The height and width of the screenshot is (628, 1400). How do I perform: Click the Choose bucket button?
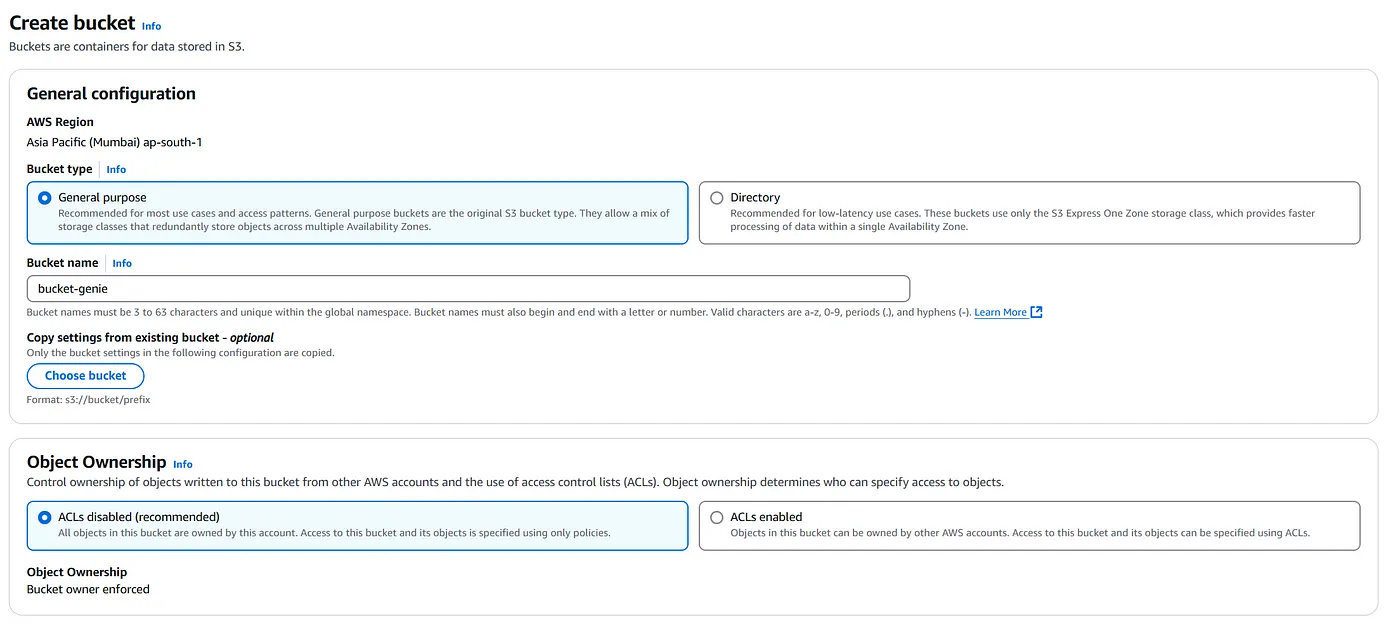86,376
